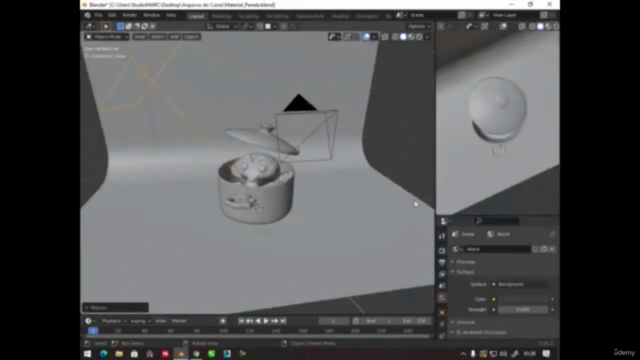Viewport: 640px width, 360px height.
Task: Click the View Layer name field
Action: coord(516,15)
